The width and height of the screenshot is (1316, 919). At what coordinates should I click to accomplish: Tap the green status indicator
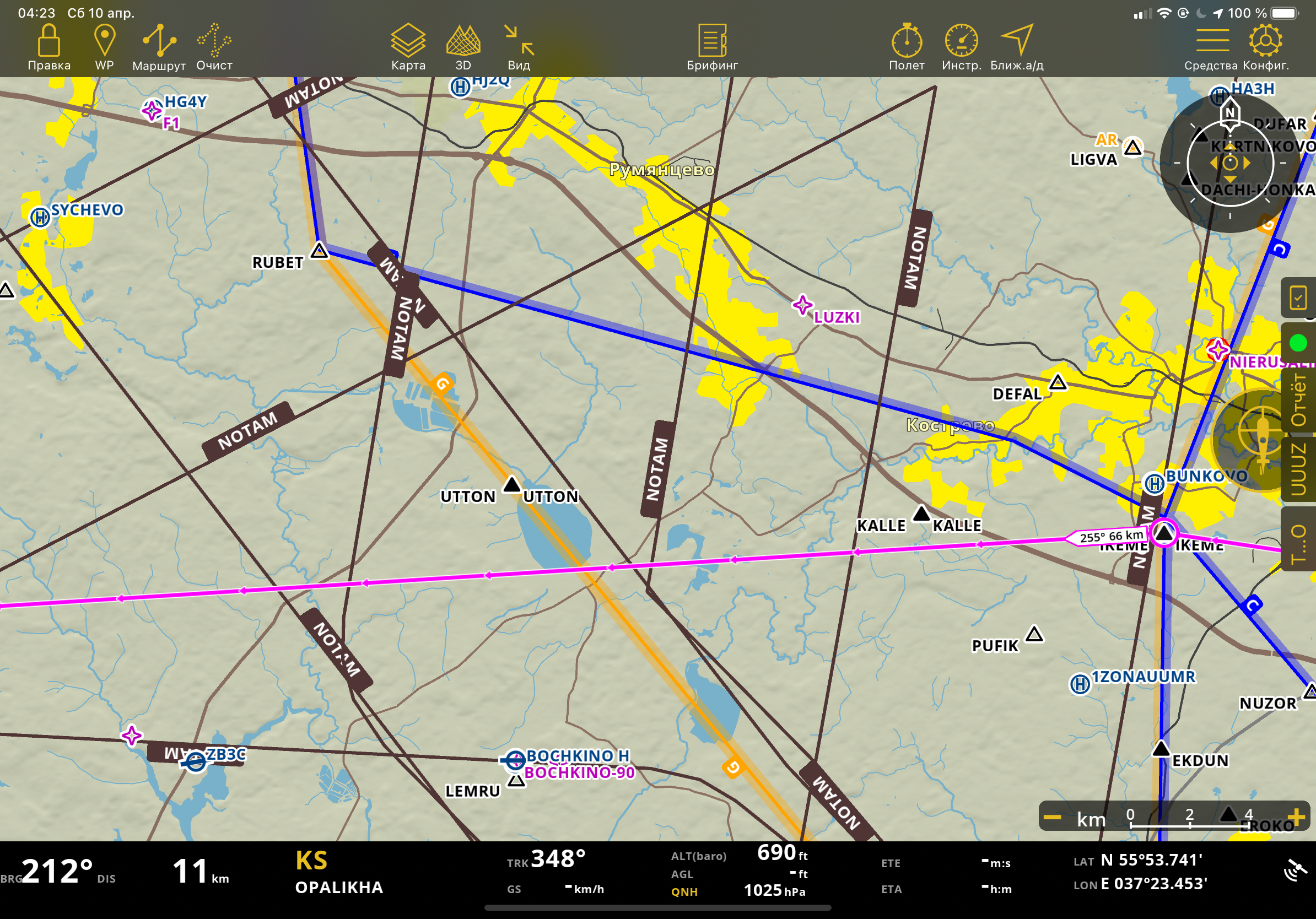1298,343
